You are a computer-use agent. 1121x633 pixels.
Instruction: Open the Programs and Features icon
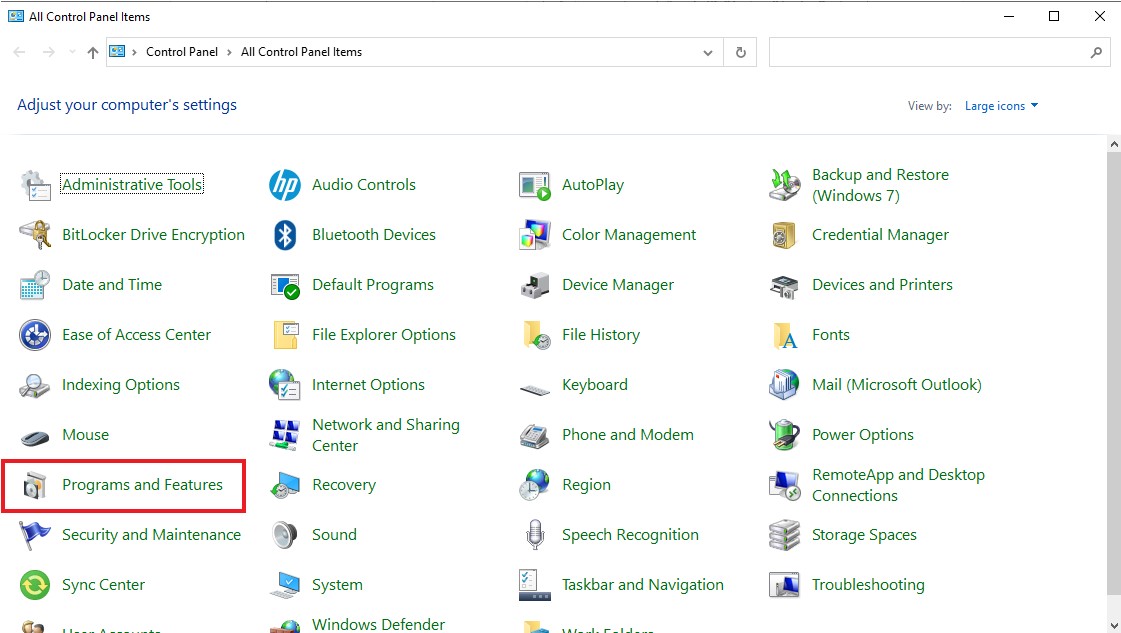35,485
